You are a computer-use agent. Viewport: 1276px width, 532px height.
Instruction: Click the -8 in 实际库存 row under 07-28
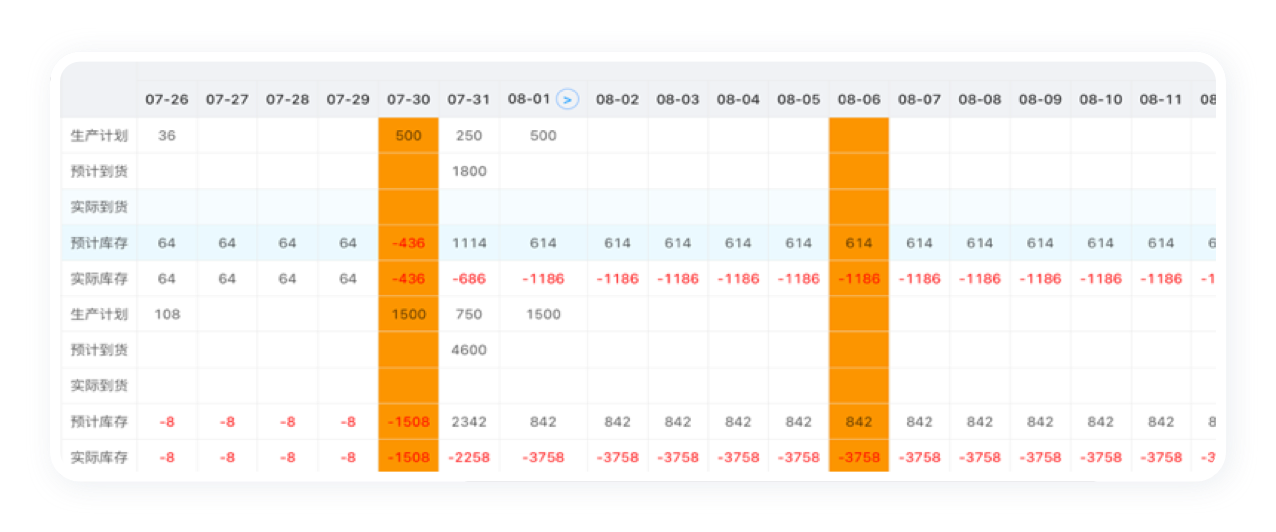(288, 457)
